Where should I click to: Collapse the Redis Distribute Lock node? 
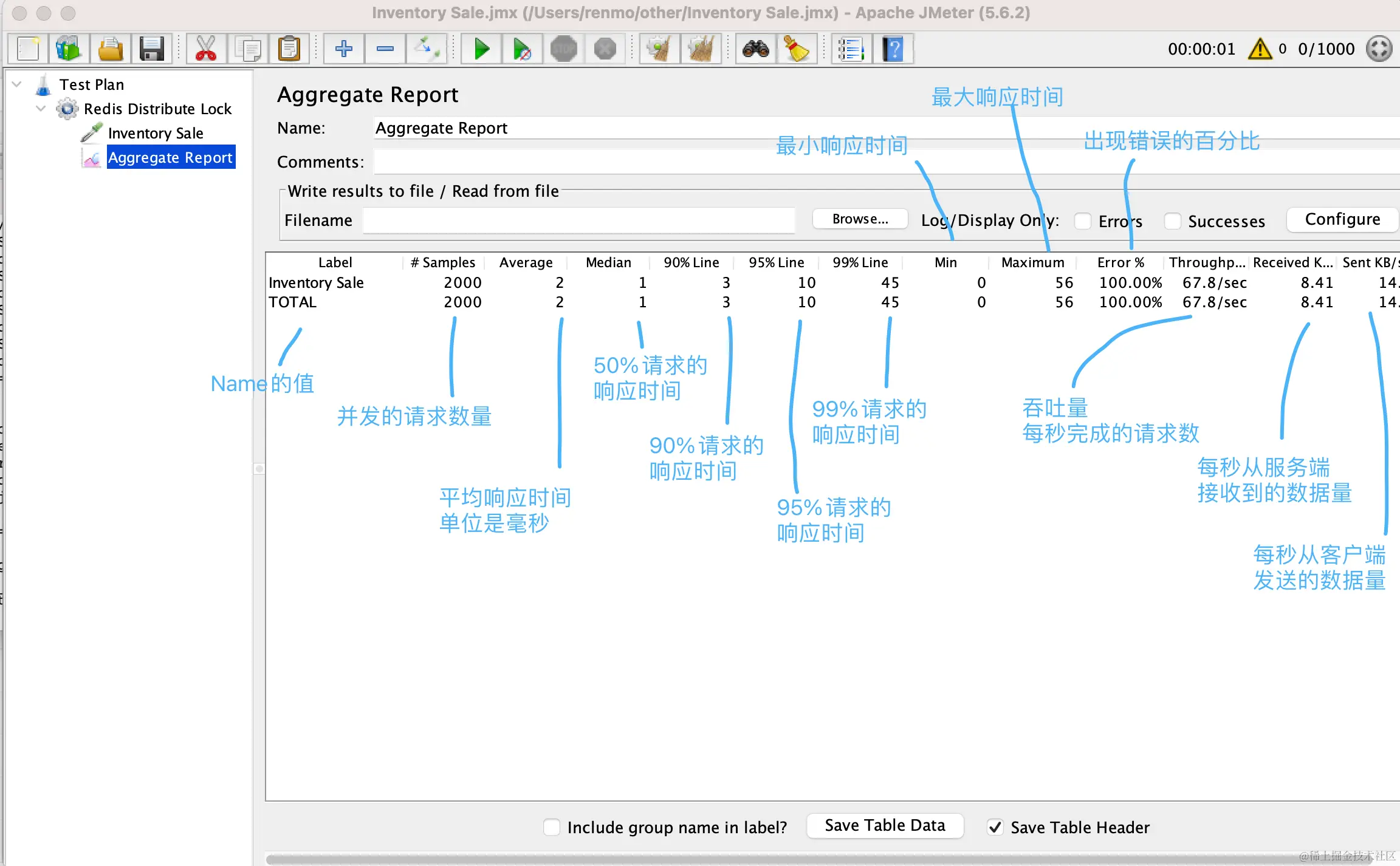41,109
